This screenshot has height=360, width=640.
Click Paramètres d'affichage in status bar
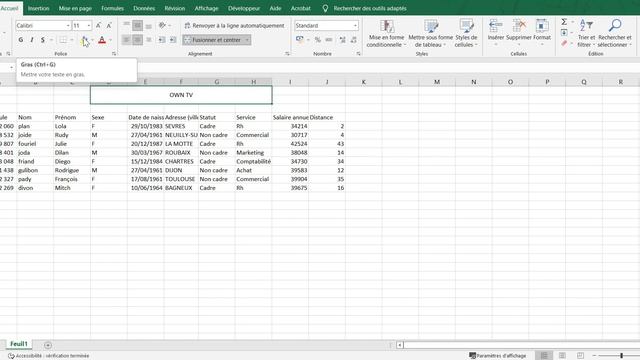pos(498,356)
